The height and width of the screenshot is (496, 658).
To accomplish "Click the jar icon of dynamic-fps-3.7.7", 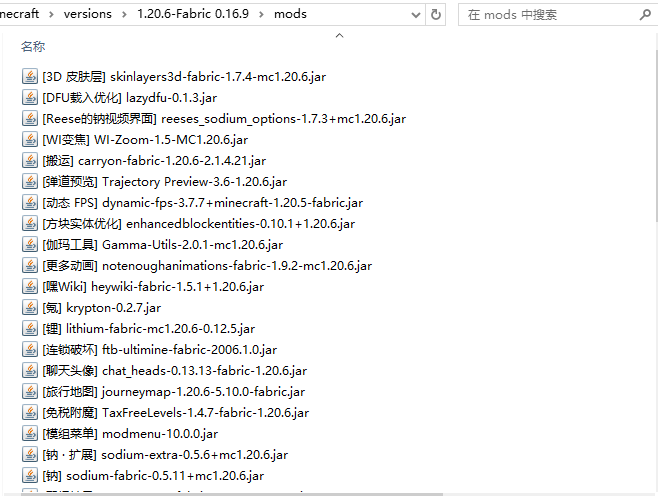I will (29, 202).
